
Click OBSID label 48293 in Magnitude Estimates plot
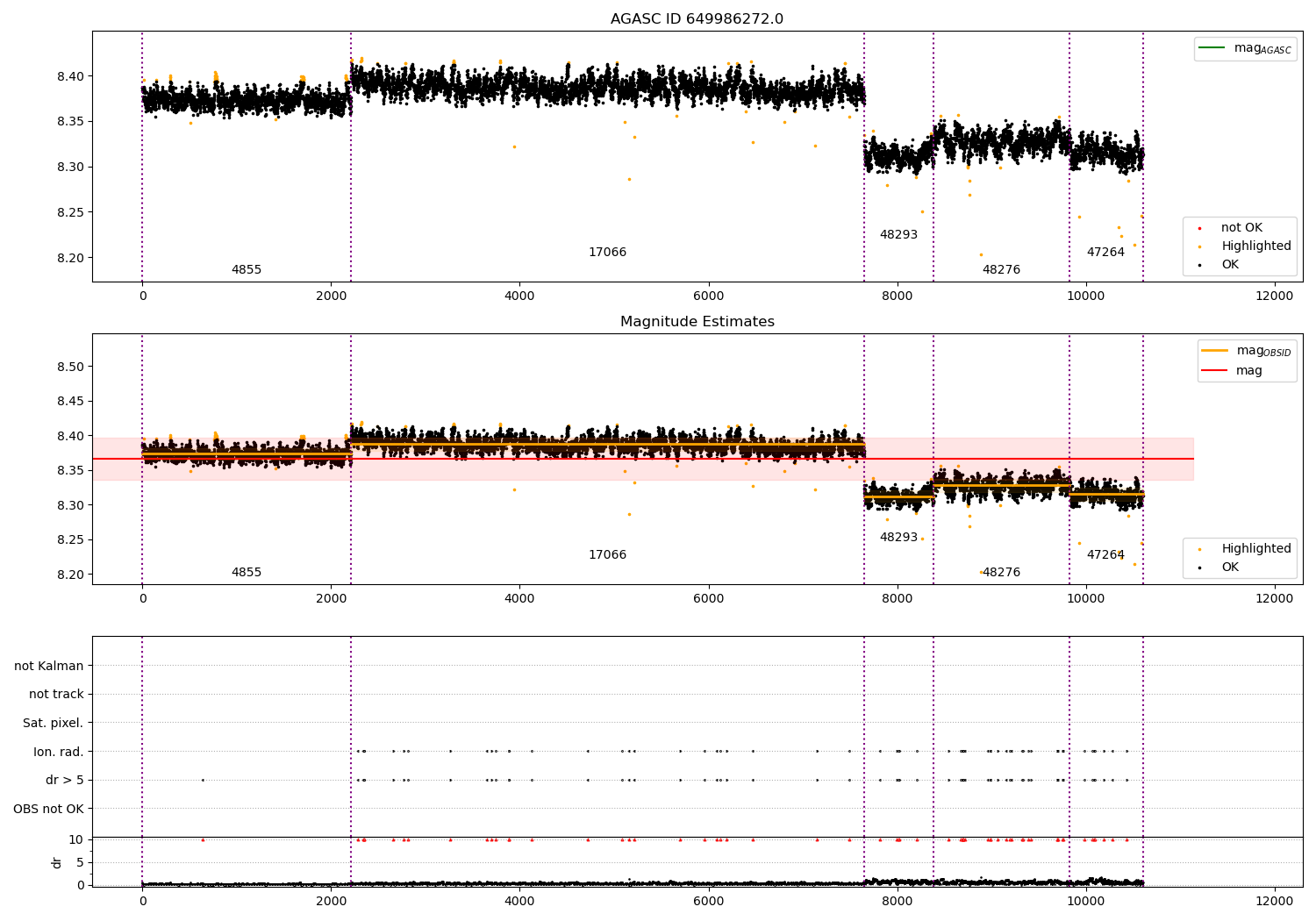[x=898, y=538]
